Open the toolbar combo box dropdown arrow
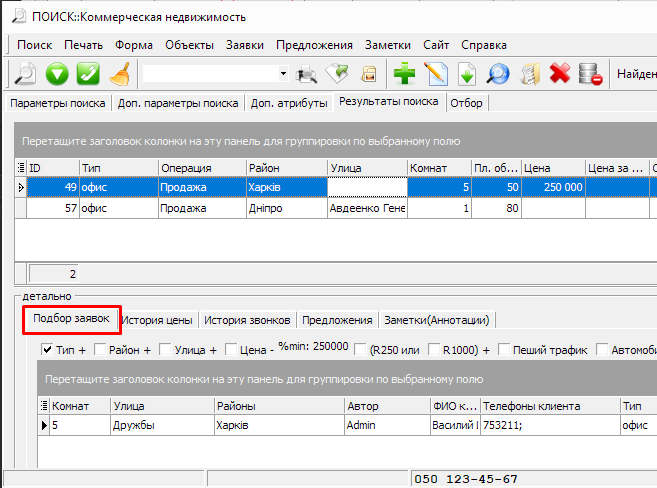Screen dimensions: 657x488 tap(283, 74)
